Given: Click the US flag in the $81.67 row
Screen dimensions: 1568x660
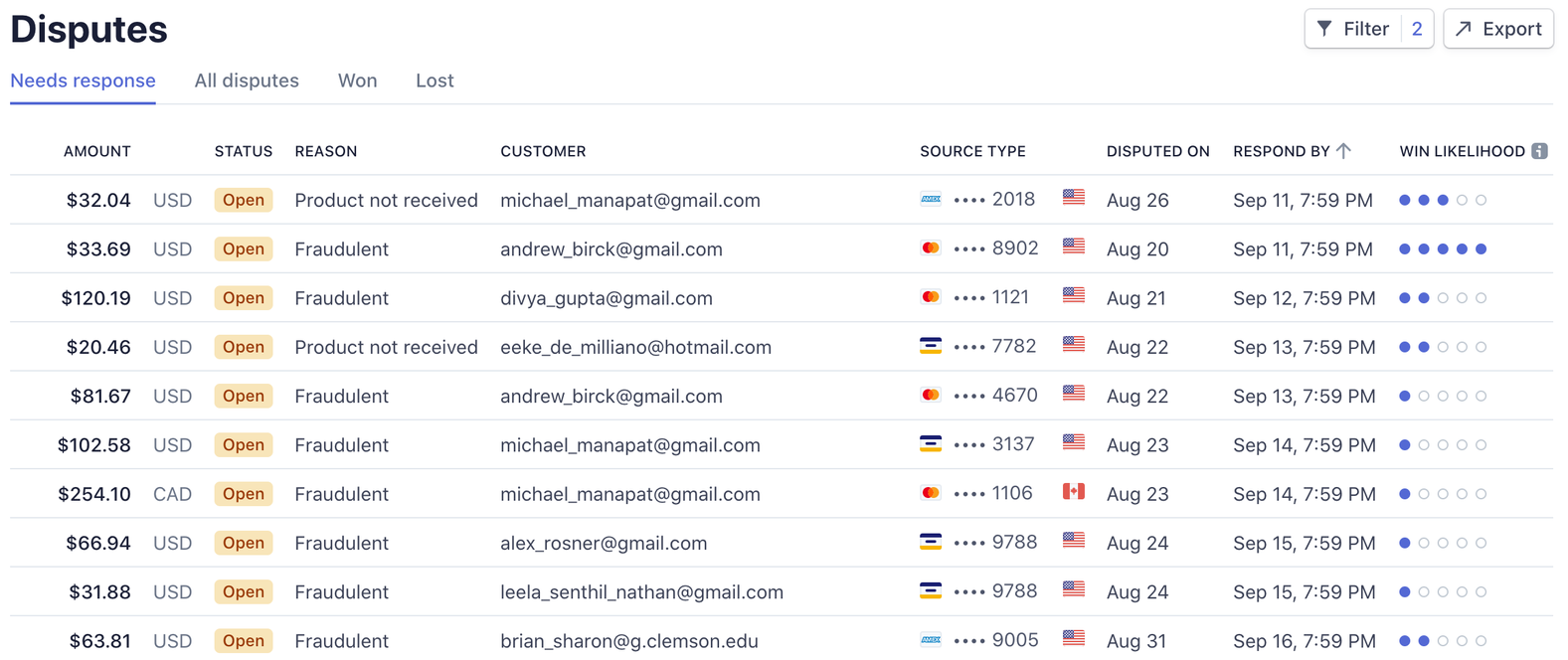Looking at the screenshot, I should tap(1074, 393).
